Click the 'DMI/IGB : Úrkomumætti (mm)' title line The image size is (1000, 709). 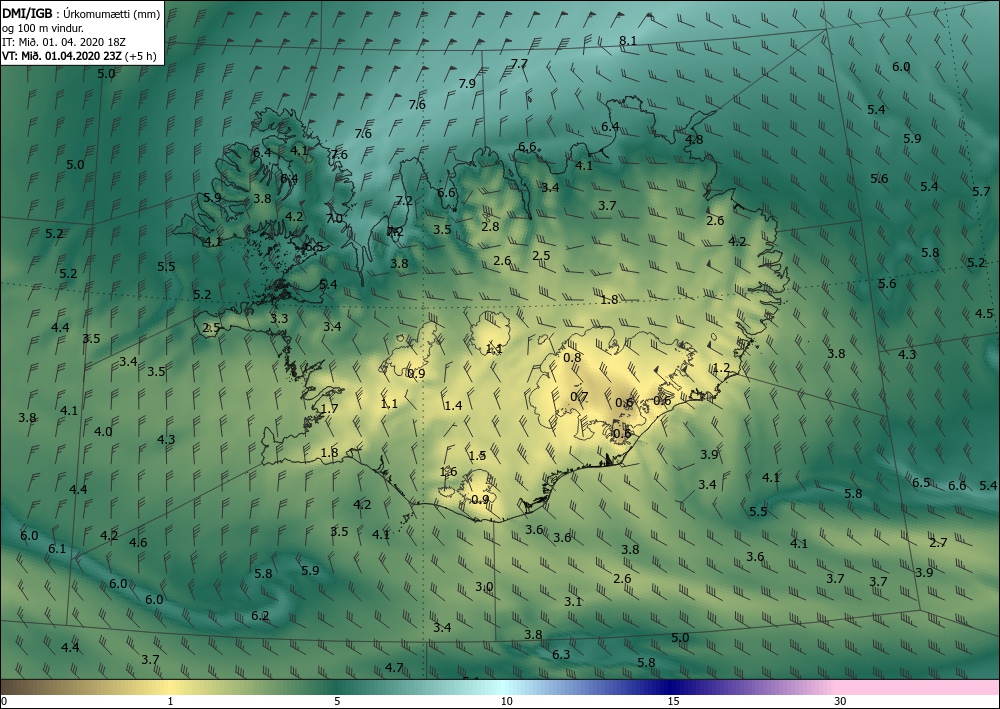pyautogui.click(x=82, y=12)
